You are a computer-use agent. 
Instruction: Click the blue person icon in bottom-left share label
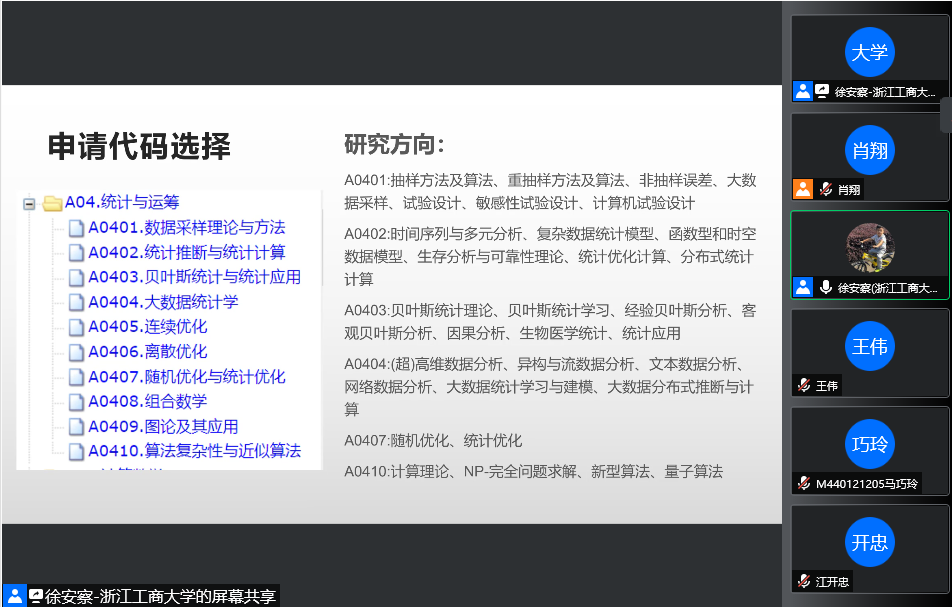14,595
